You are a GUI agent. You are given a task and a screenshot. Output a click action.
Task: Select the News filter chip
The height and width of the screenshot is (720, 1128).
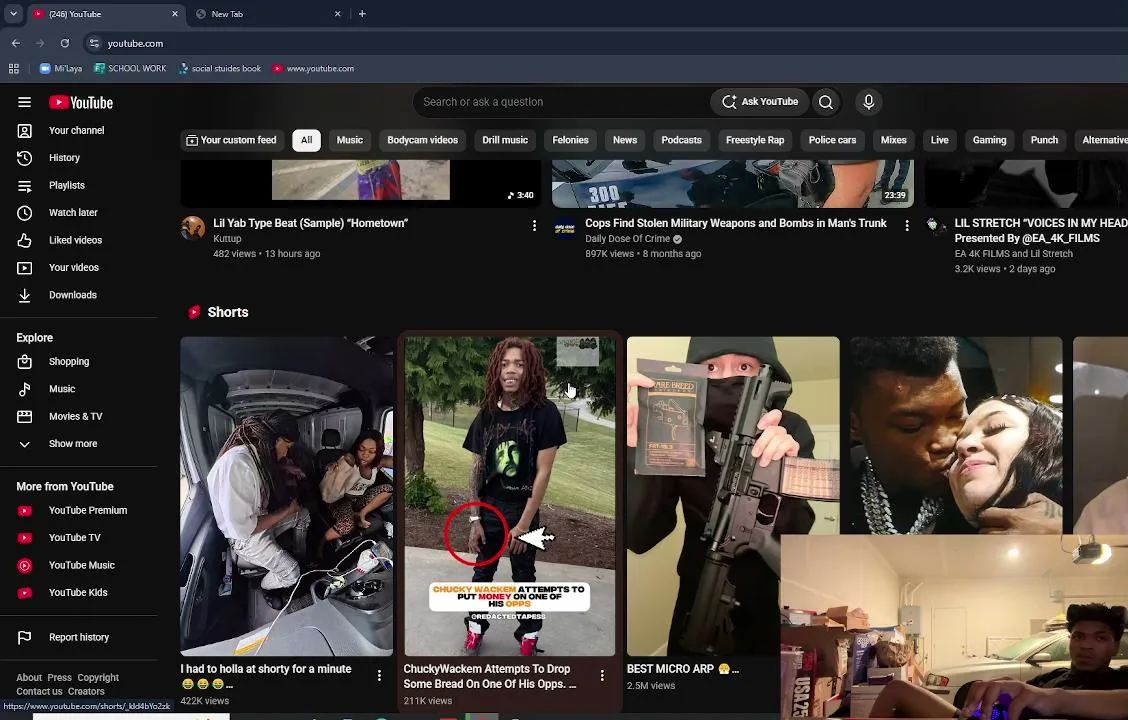click(x=624, y=140)
